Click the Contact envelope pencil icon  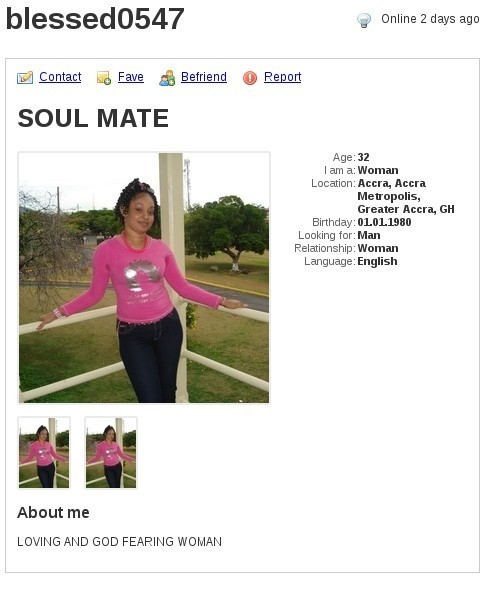(x=25, y=78)
